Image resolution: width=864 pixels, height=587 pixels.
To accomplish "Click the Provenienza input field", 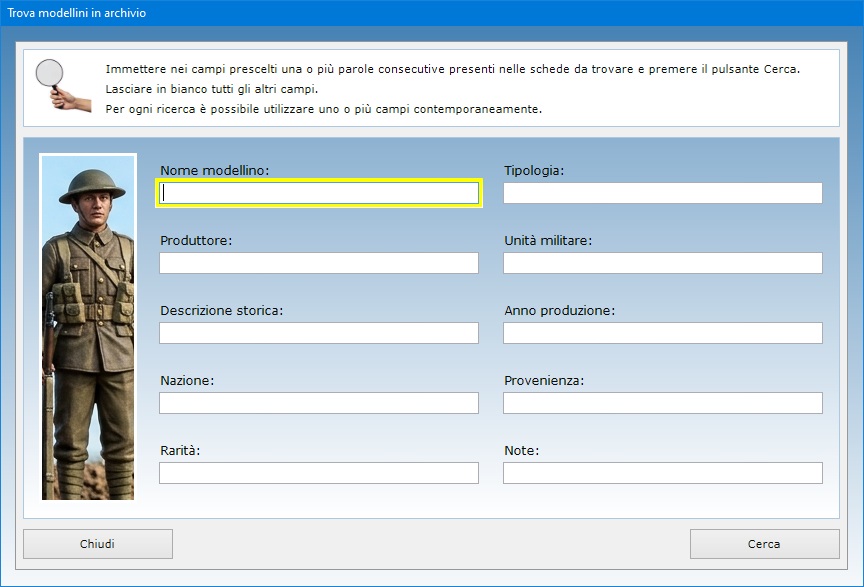I will [662, 403].
